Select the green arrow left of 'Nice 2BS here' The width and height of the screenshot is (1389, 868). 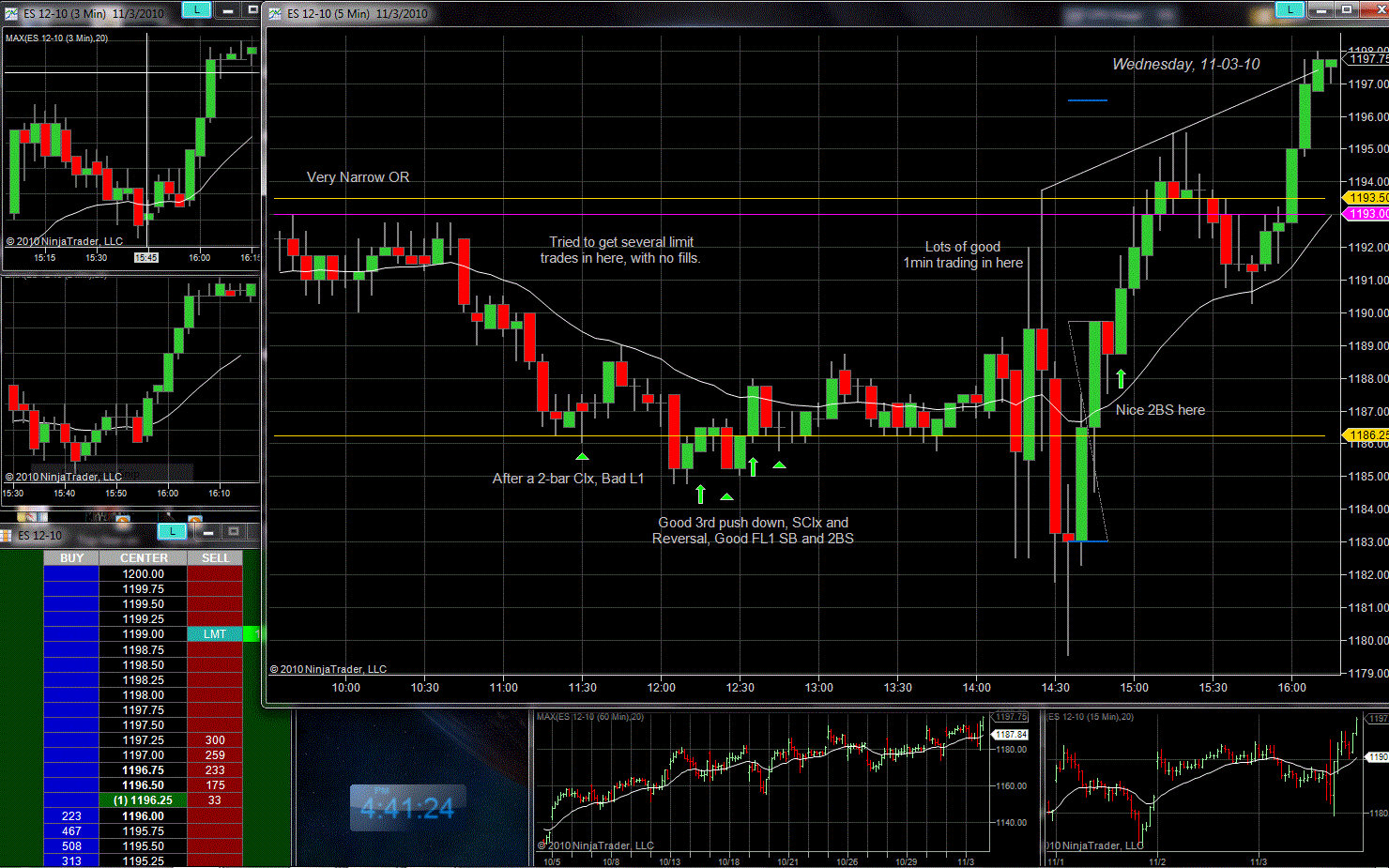click(1121, 379)
